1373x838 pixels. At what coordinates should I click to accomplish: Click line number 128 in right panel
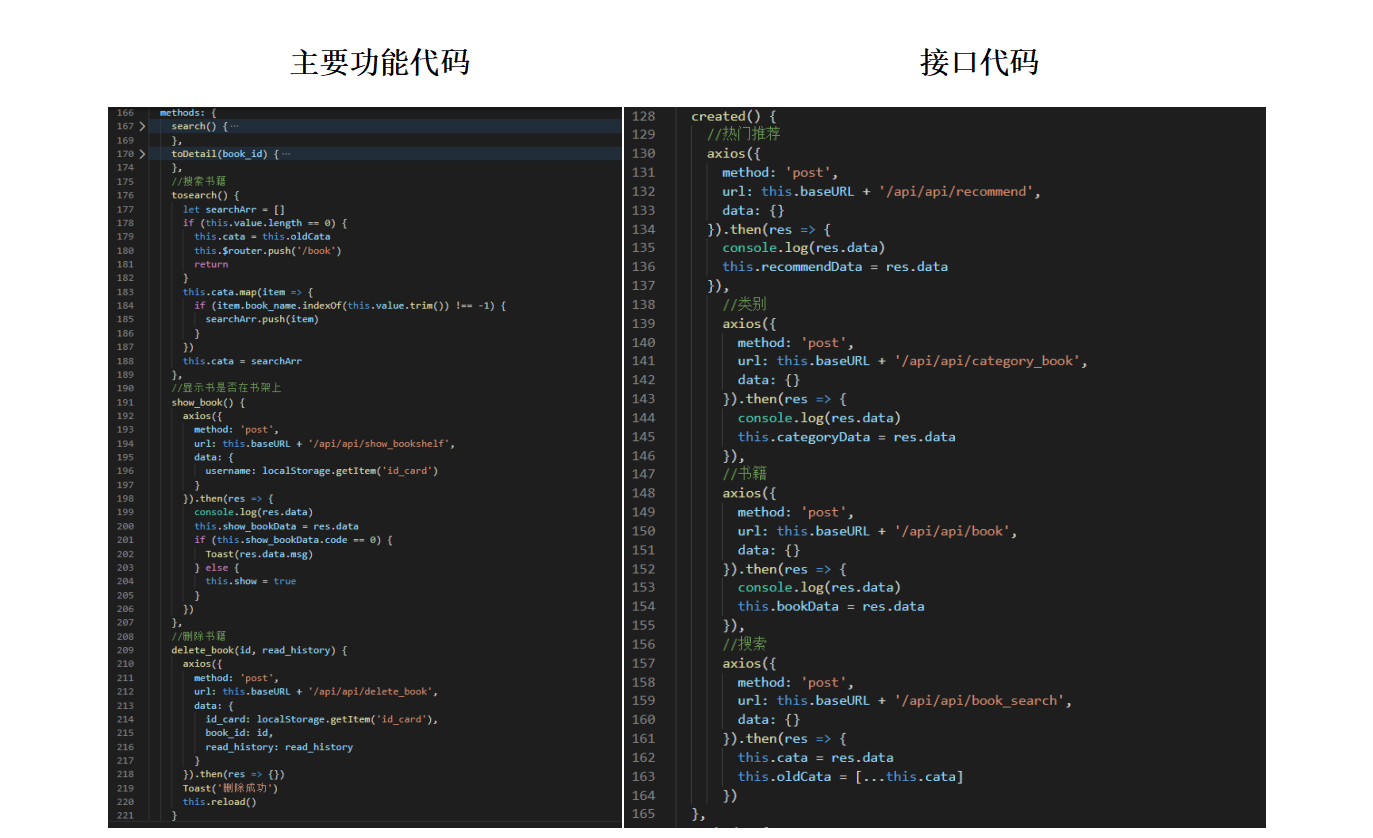click(x=643, y=116)
